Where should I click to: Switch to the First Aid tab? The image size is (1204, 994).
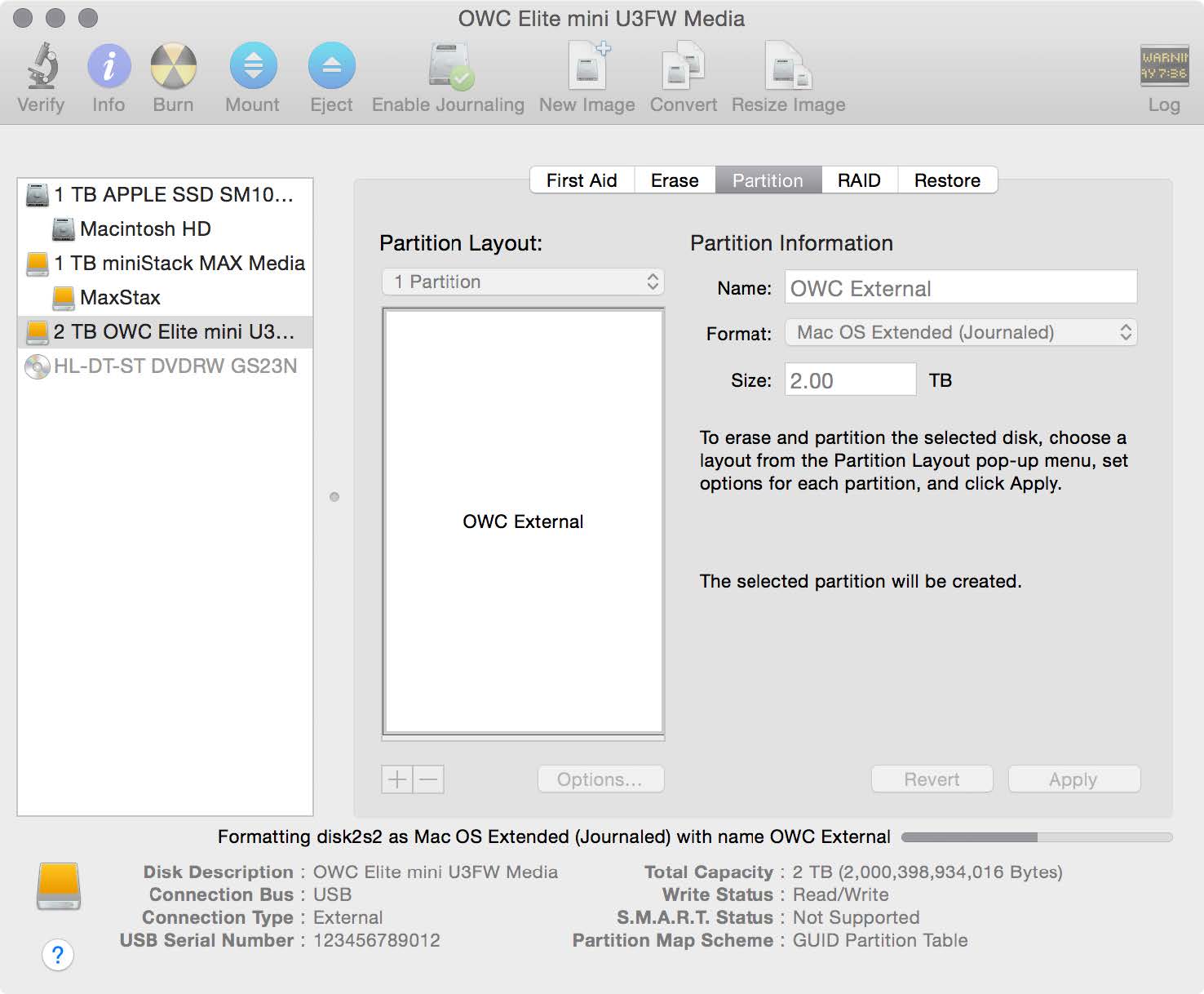pos(582,180)
